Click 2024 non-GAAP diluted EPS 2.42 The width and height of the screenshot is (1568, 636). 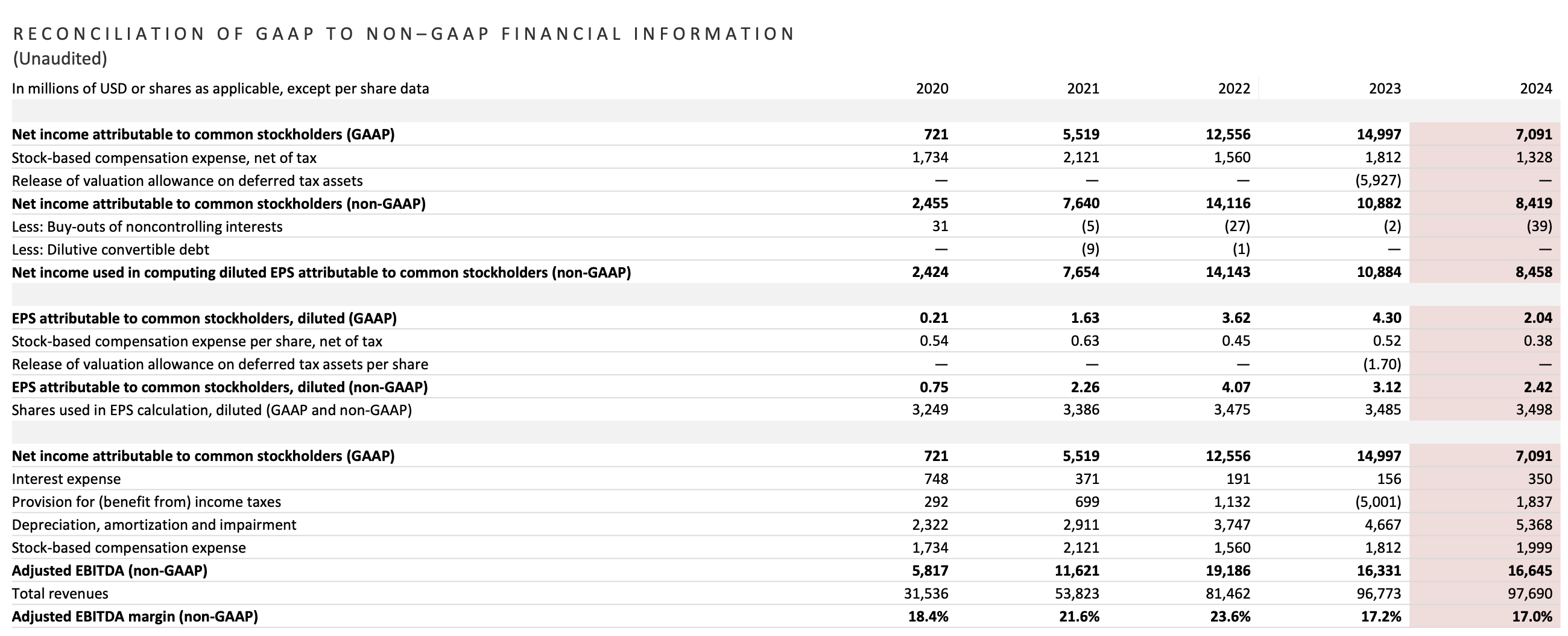[1538, 387]
